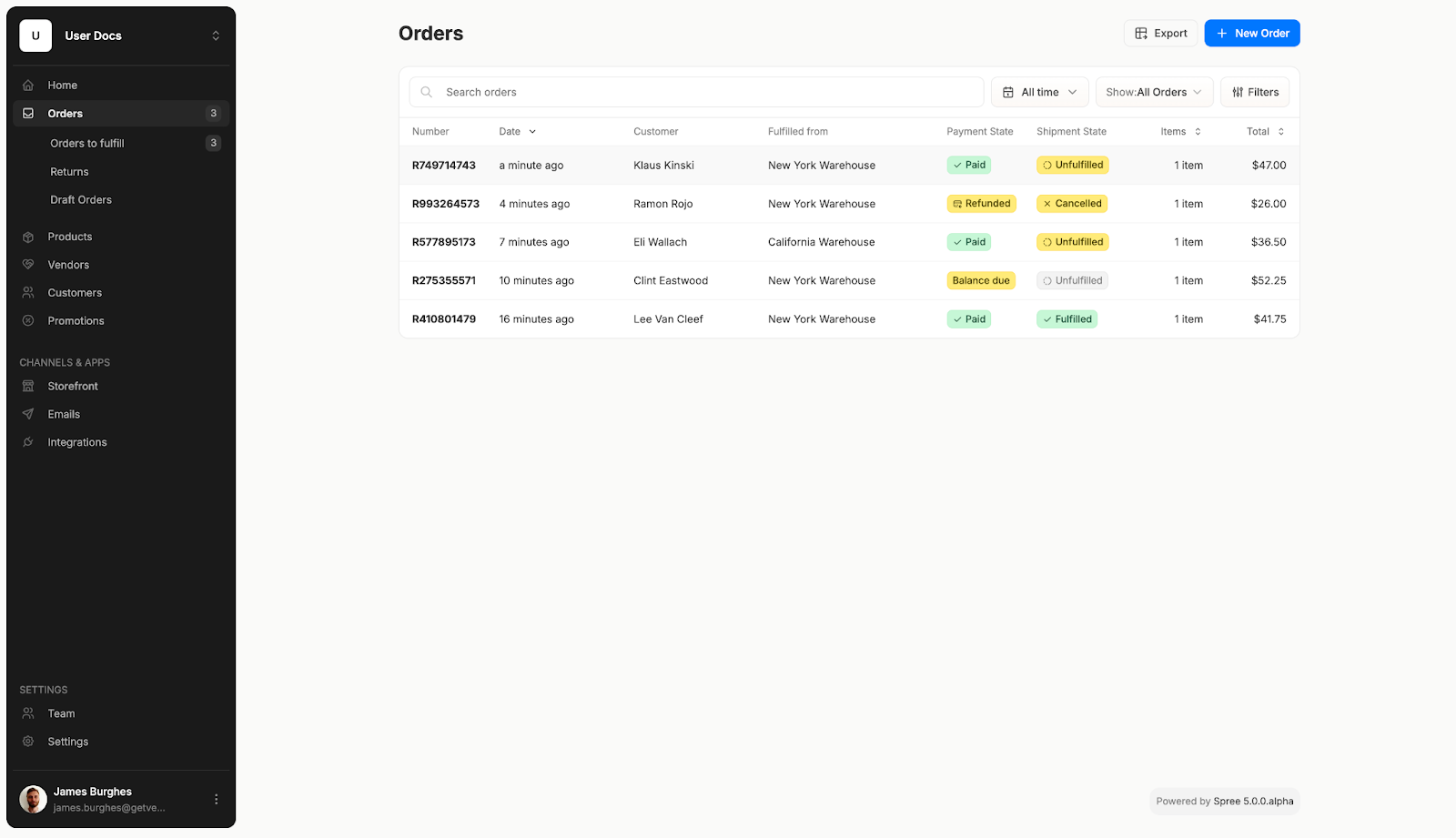Click the Team people icon
Image resolution: width=1456 pixels, height=838 pixels.
point(28,713)
